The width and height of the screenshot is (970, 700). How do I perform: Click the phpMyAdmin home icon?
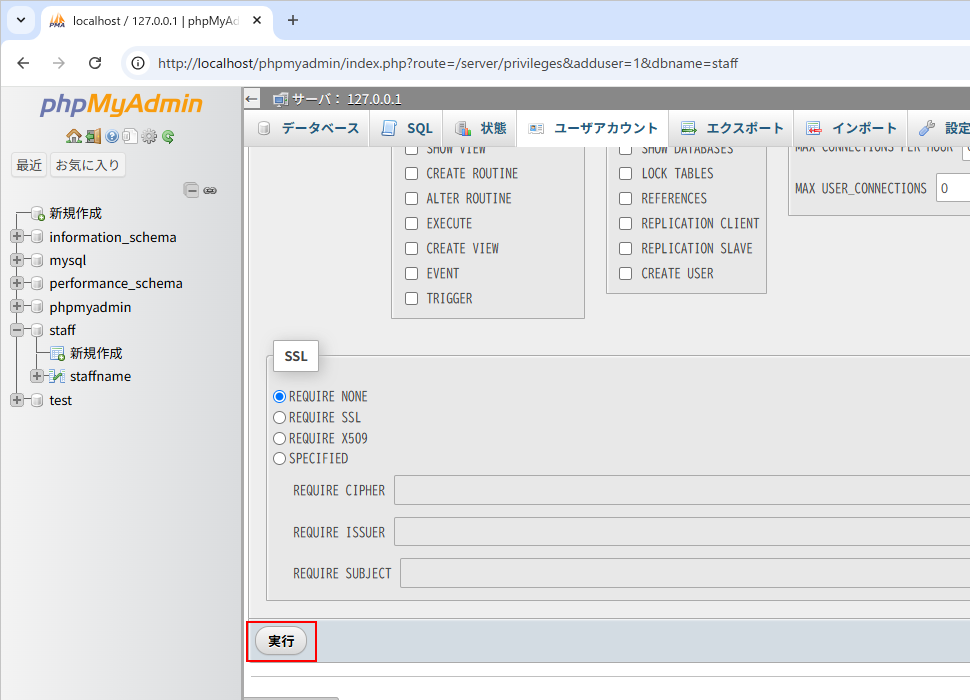[73, 136]
